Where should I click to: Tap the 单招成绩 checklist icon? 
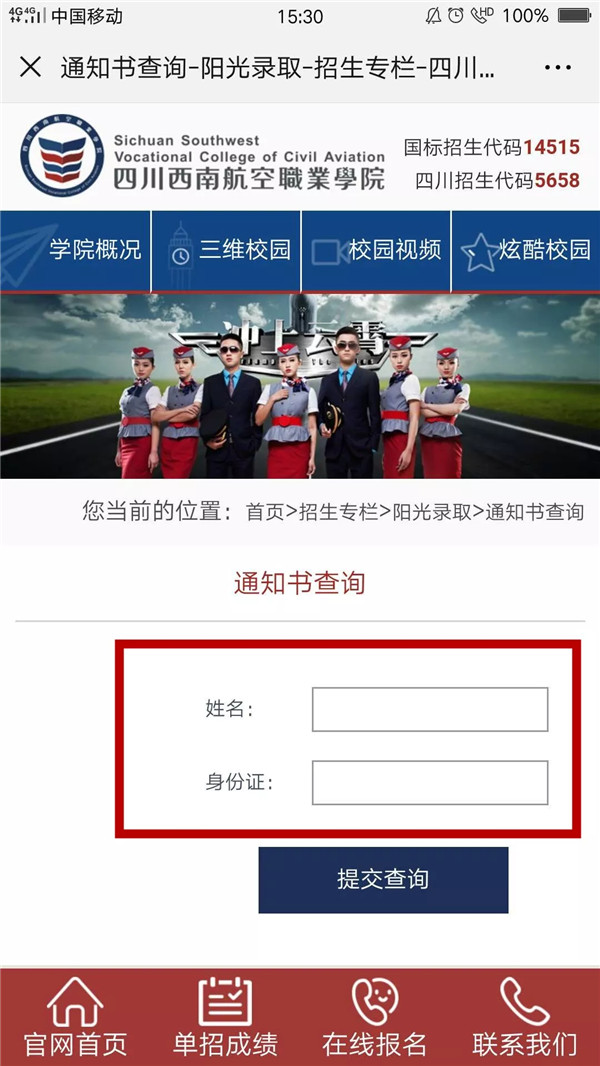coord(225,1001)
